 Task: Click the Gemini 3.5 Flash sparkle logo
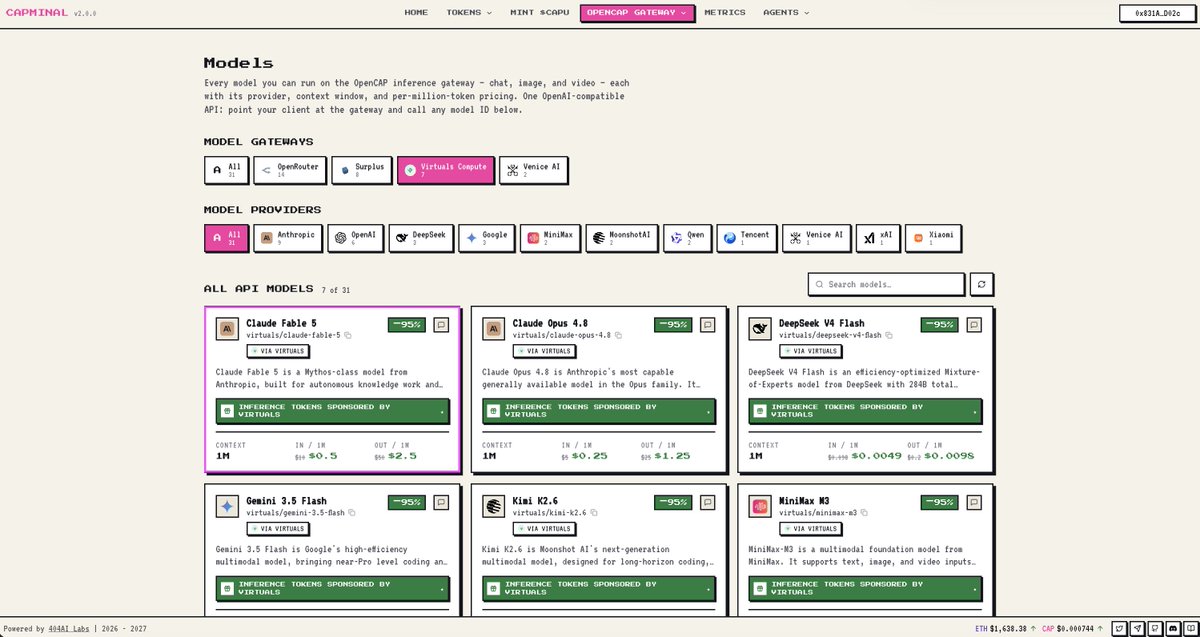click(x=227, y=506)
